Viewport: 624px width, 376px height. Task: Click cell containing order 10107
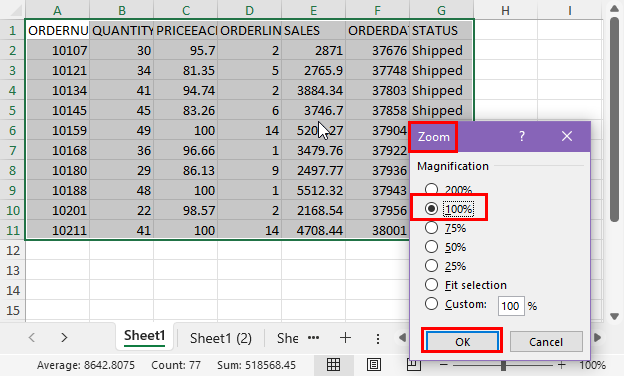tap(58, 50)
